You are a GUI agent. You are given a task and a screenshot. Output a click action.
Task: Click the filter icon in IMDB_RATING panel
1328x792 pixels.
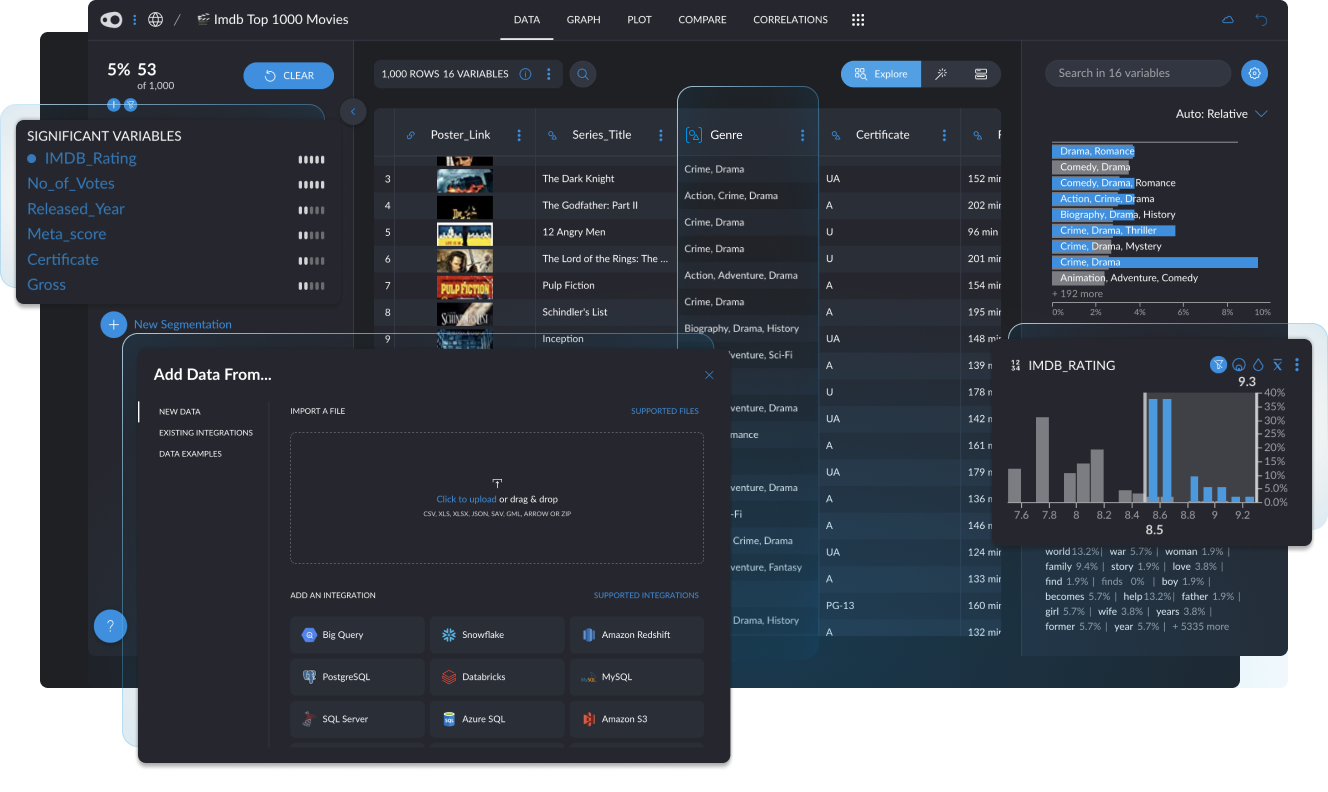tap(1219, 365)
